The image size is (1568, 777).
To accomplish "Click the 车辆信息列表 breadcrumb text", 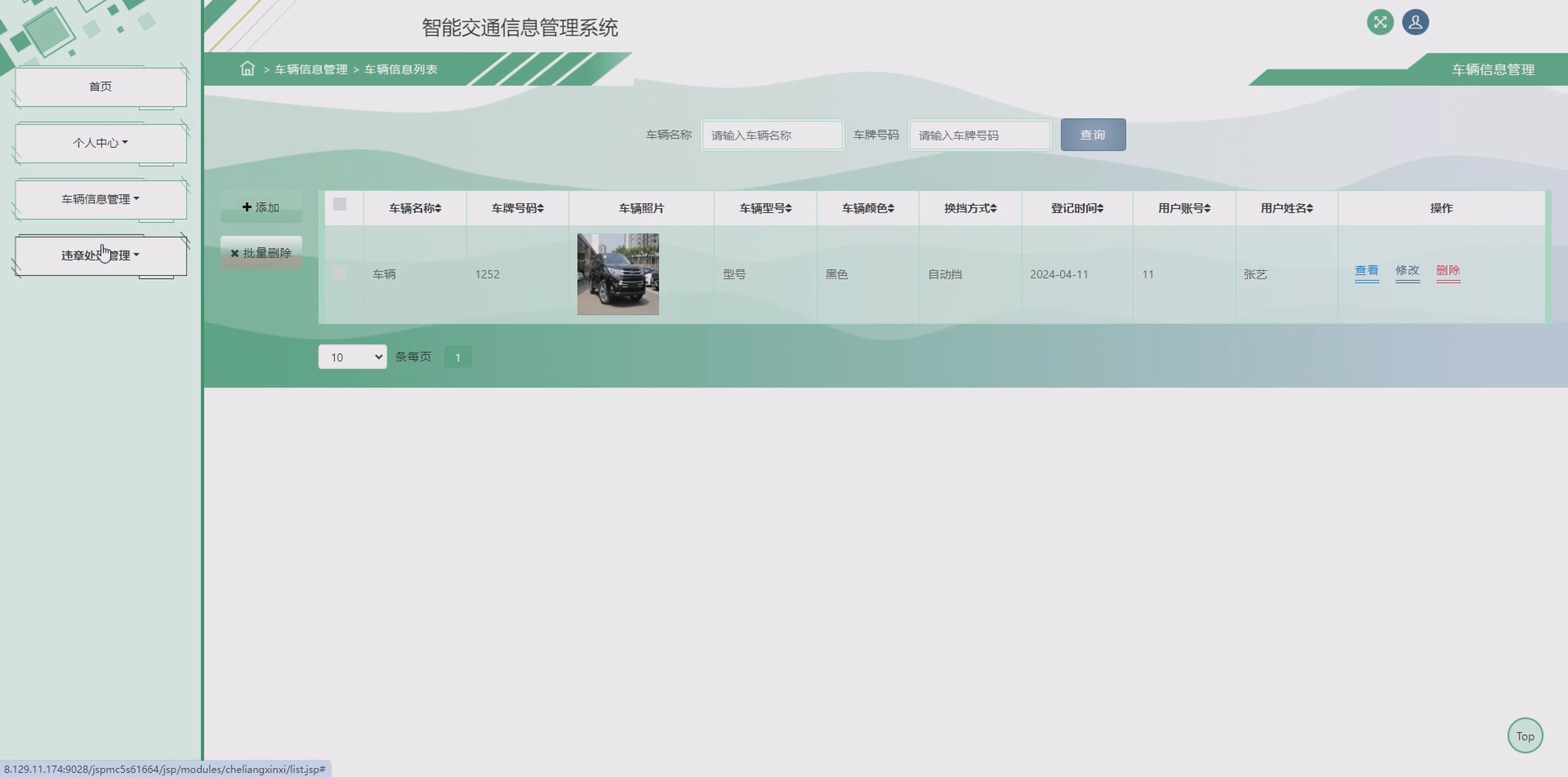I will tap(401, 69).
